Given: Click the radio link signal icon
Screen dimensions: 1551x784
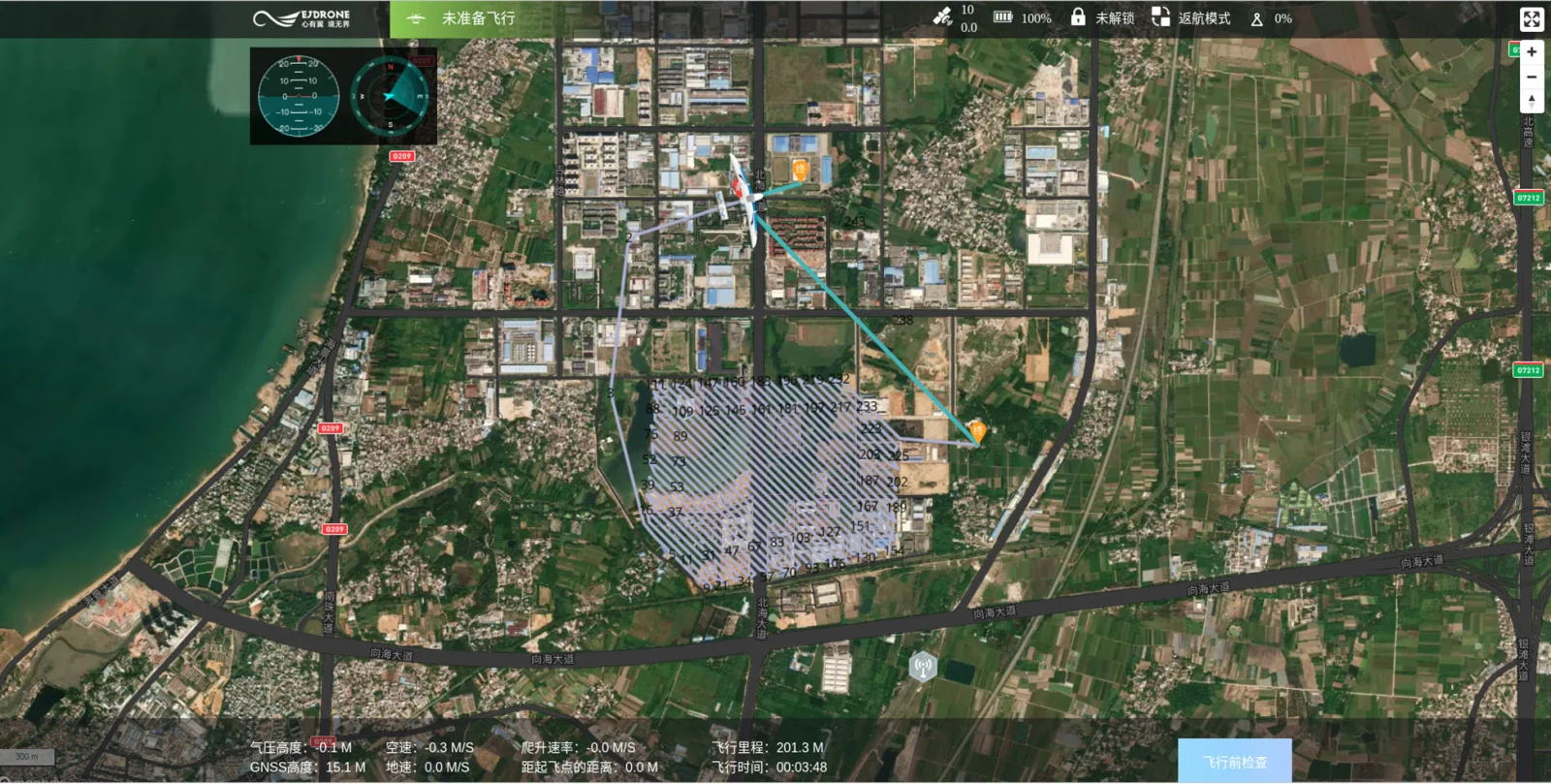Looking at the screenshot, I should pyautogui.click(x=1257, y=18).
